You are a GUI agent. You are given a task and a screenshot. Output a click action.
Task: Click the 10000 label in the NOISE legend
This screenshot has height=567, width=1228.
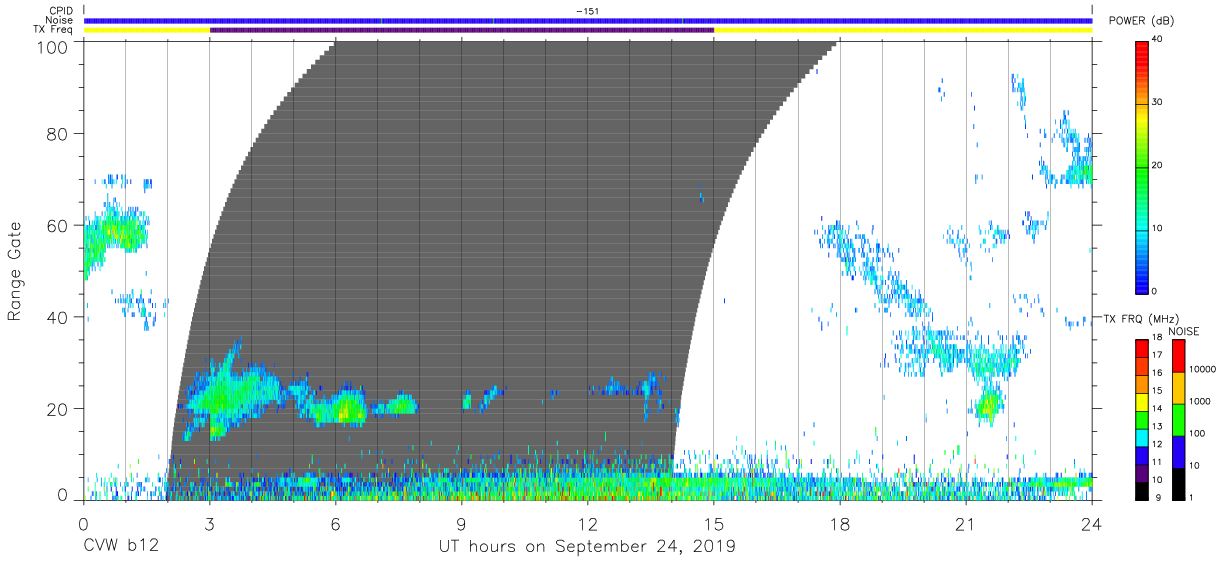coord(1203,370)
